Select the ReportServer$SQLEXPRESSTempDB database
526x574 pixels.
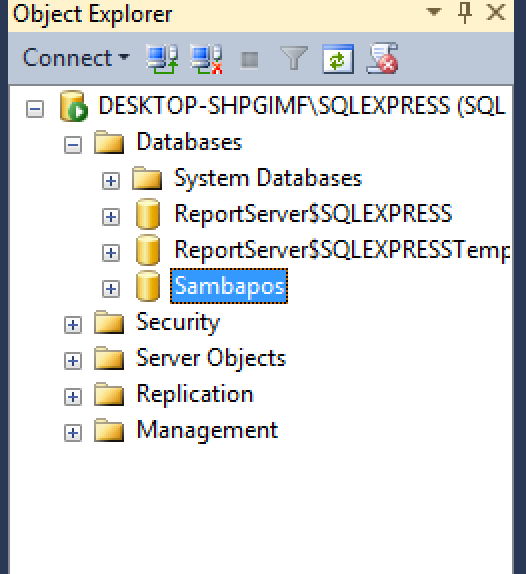pos(342,250)
